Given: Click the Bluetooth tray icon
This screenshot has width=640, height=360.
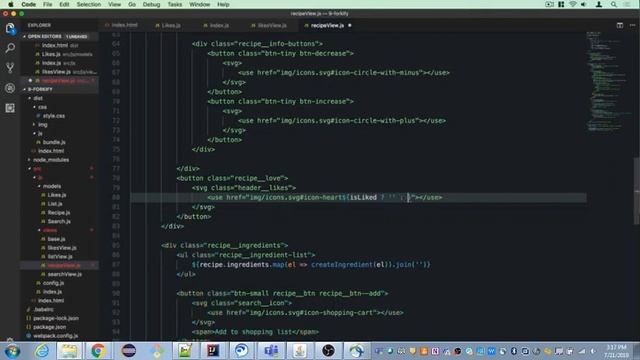Looking at the screenshot, I should pos(513,351).
